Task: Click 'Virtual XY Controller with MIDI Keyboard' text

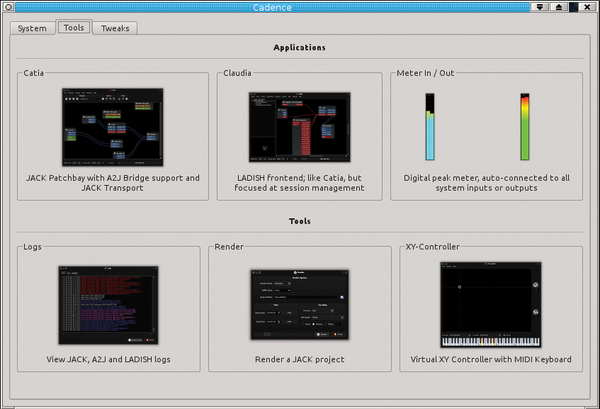Action: (491, 359)
